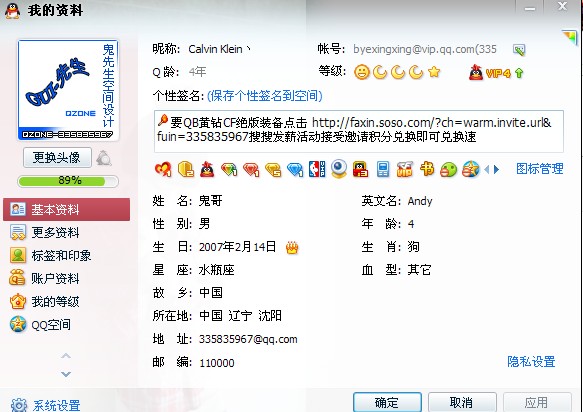
Task: Click into the personal signature text box
Action: point(359,131)
